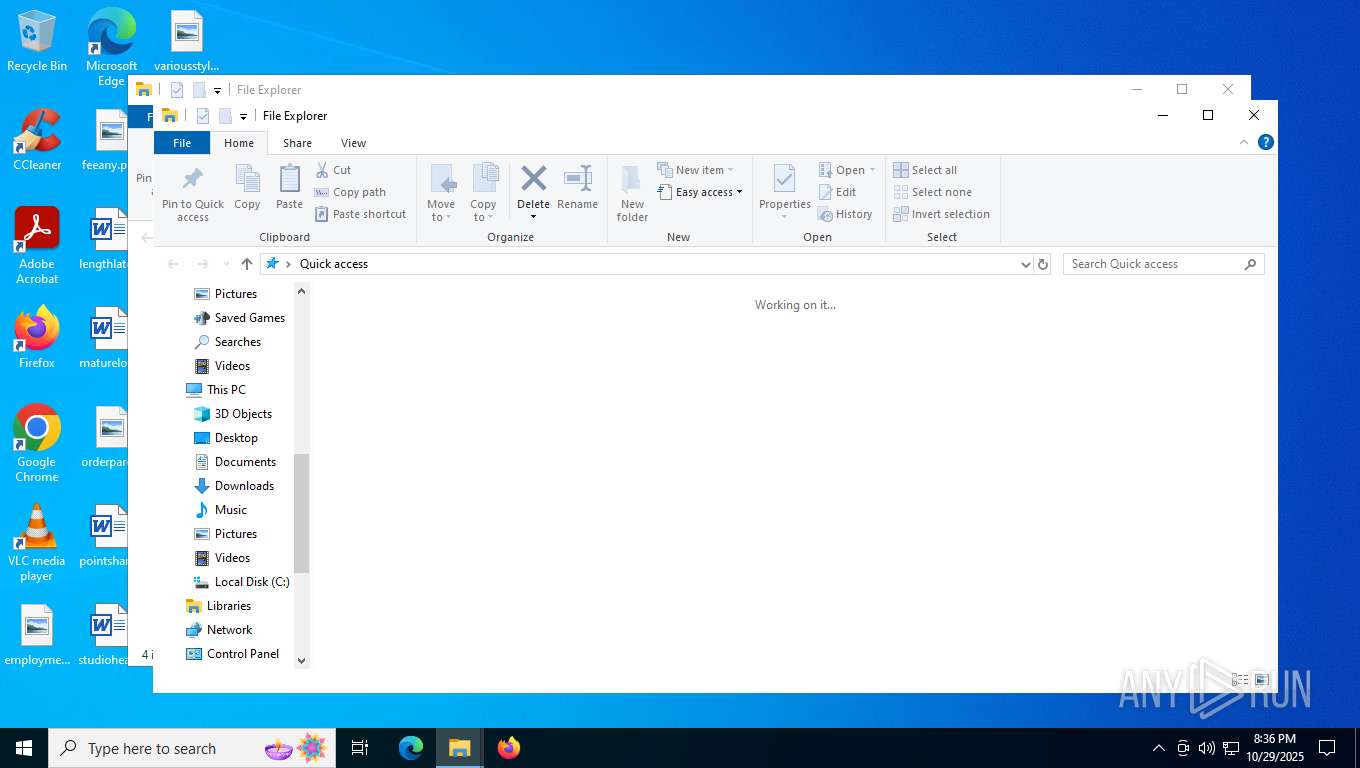Viewport: 1360px width, 768px height.
Task: Click the Paste ribbon icon
Action: tap(289, 180)
